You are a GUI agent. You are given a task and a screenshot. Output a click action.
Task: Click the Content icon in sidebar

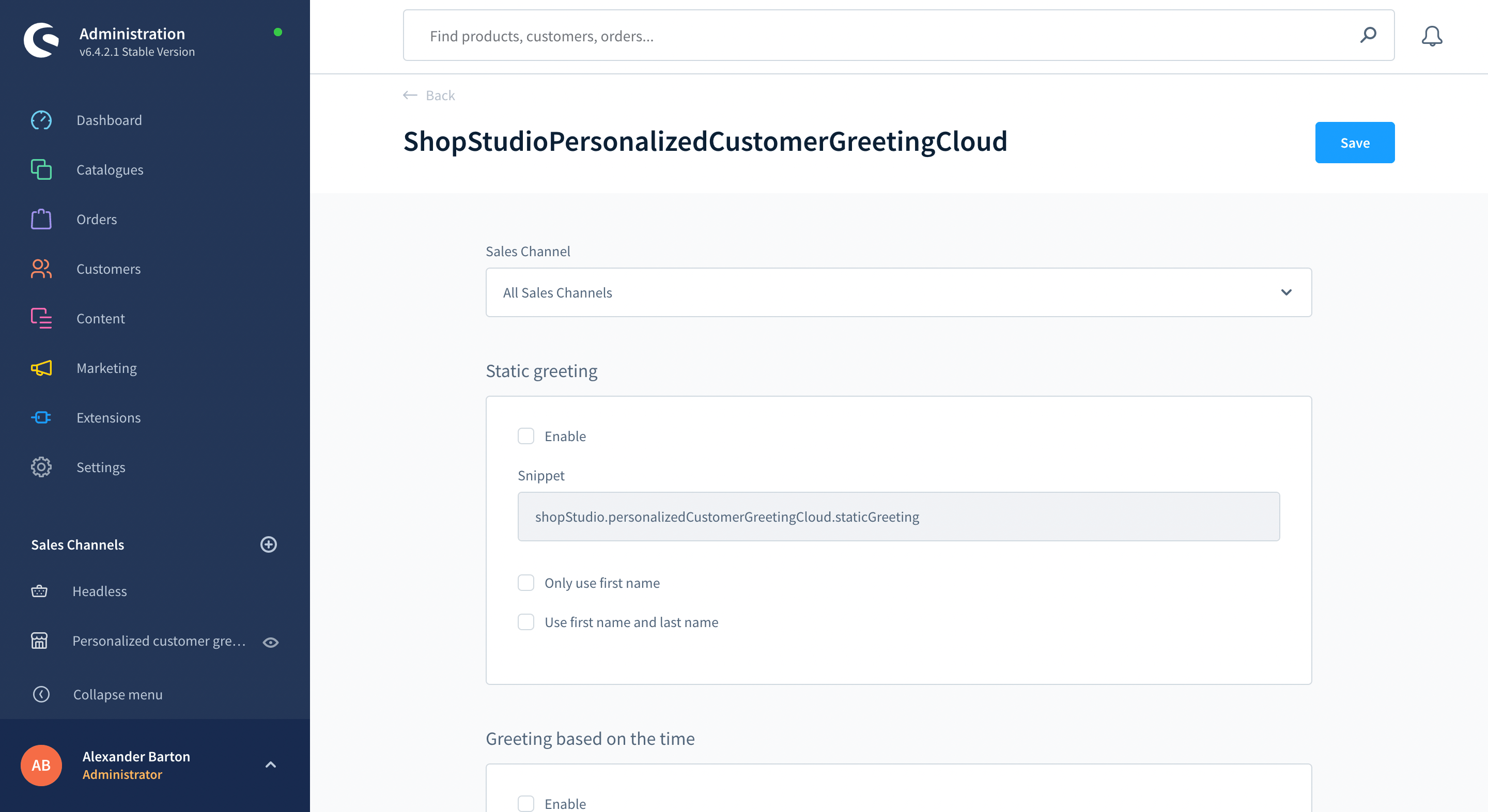coord(40,318)
